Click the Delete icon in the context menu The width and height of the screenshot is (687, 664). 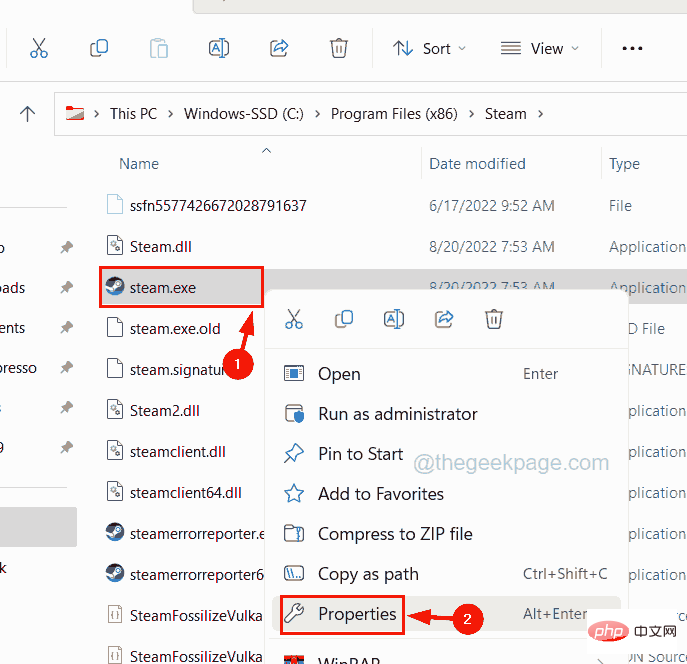(494, 319)
